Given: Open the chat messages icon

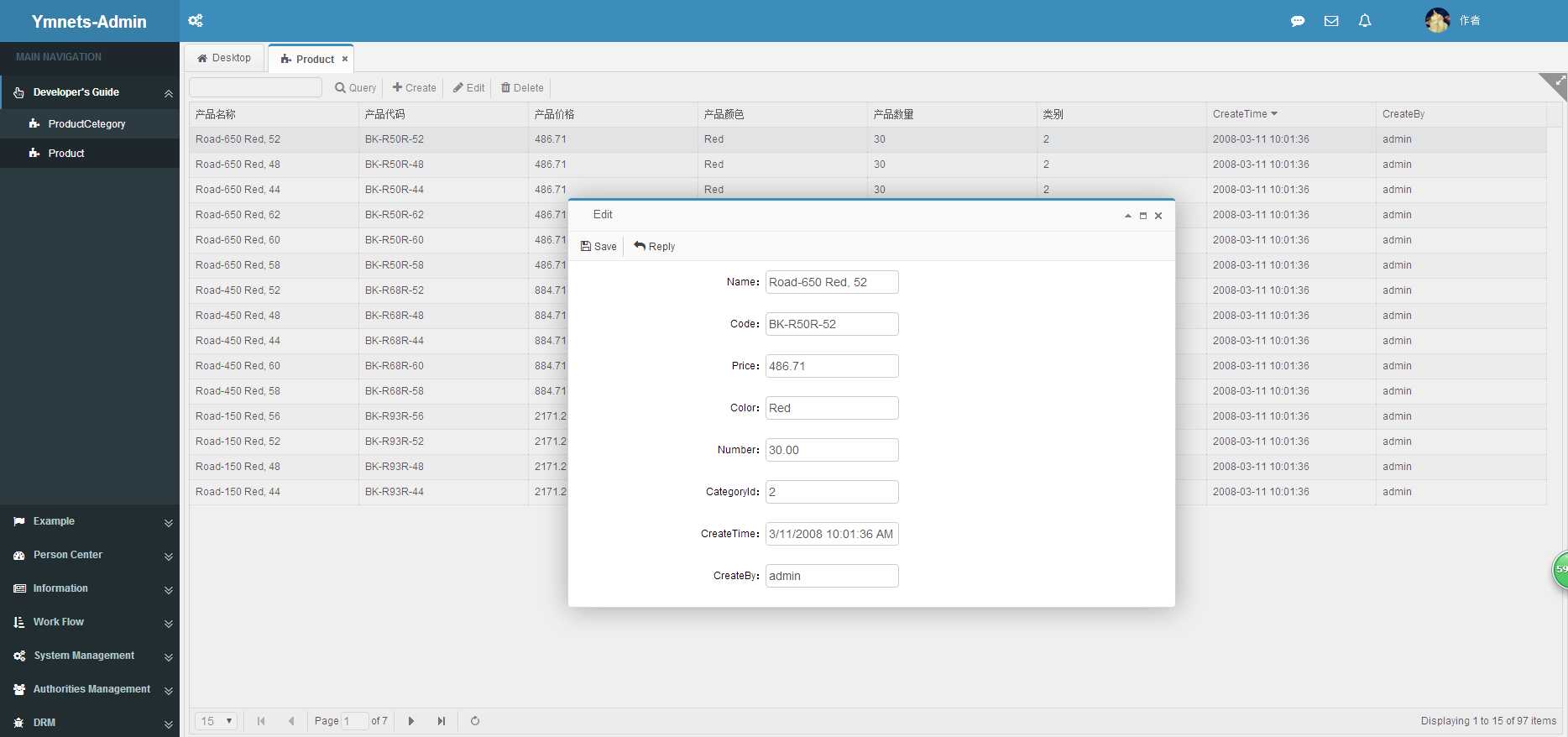Looking at the screenshot, I should tap(1298, 21).
